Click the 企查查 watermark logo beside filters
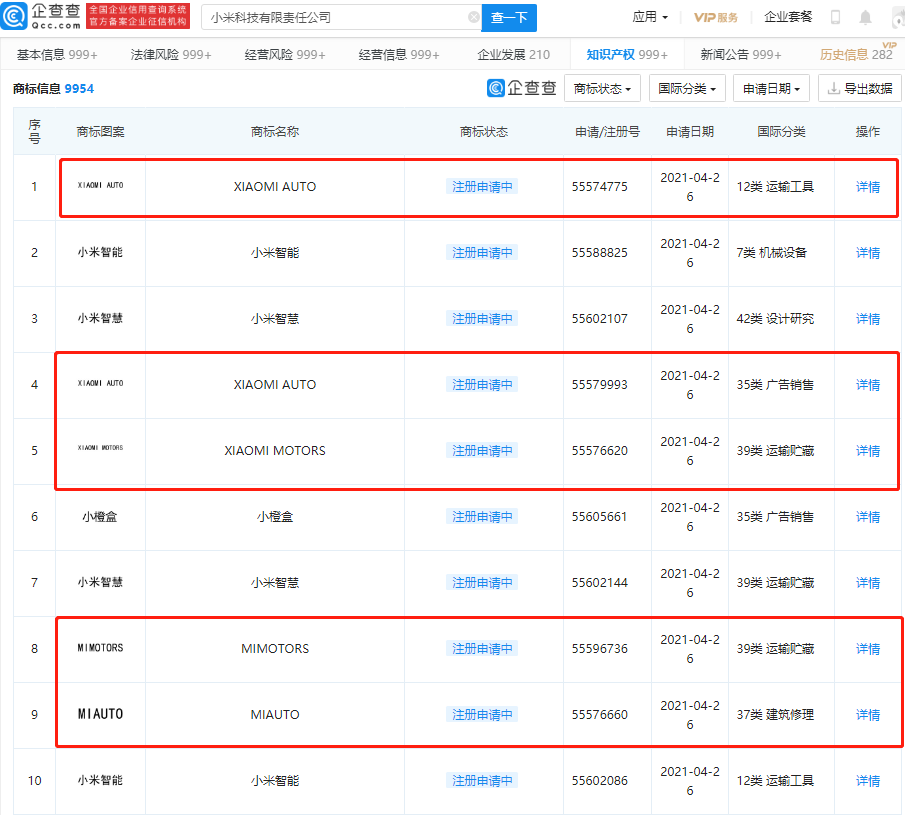Screen dimensions: 905x815 pos(522,88)
